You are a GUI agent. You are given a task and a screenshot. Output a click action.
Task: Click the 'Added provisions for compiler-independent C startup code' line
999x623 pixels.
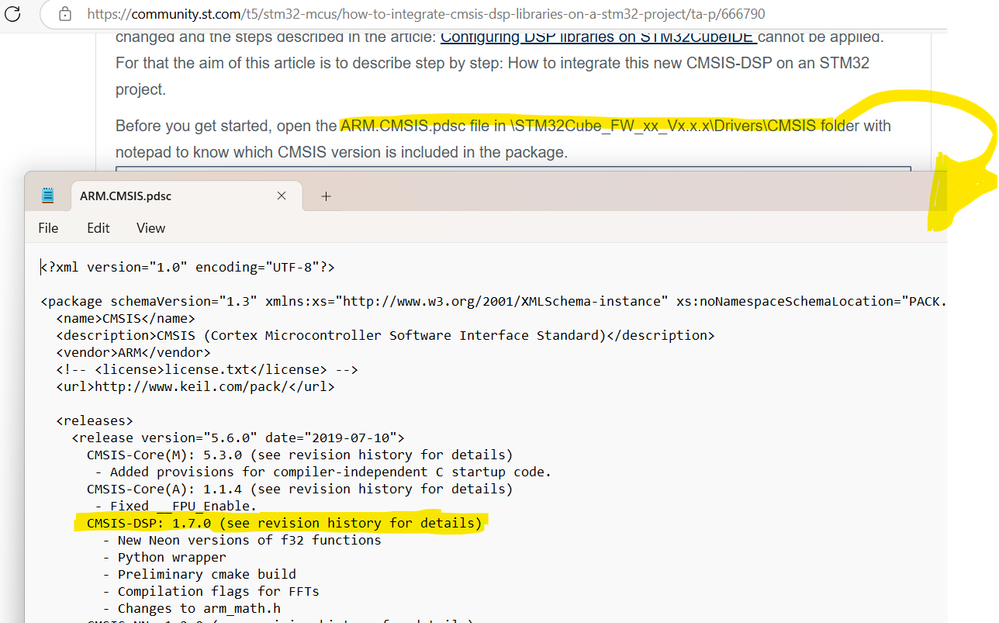[323, 472]
